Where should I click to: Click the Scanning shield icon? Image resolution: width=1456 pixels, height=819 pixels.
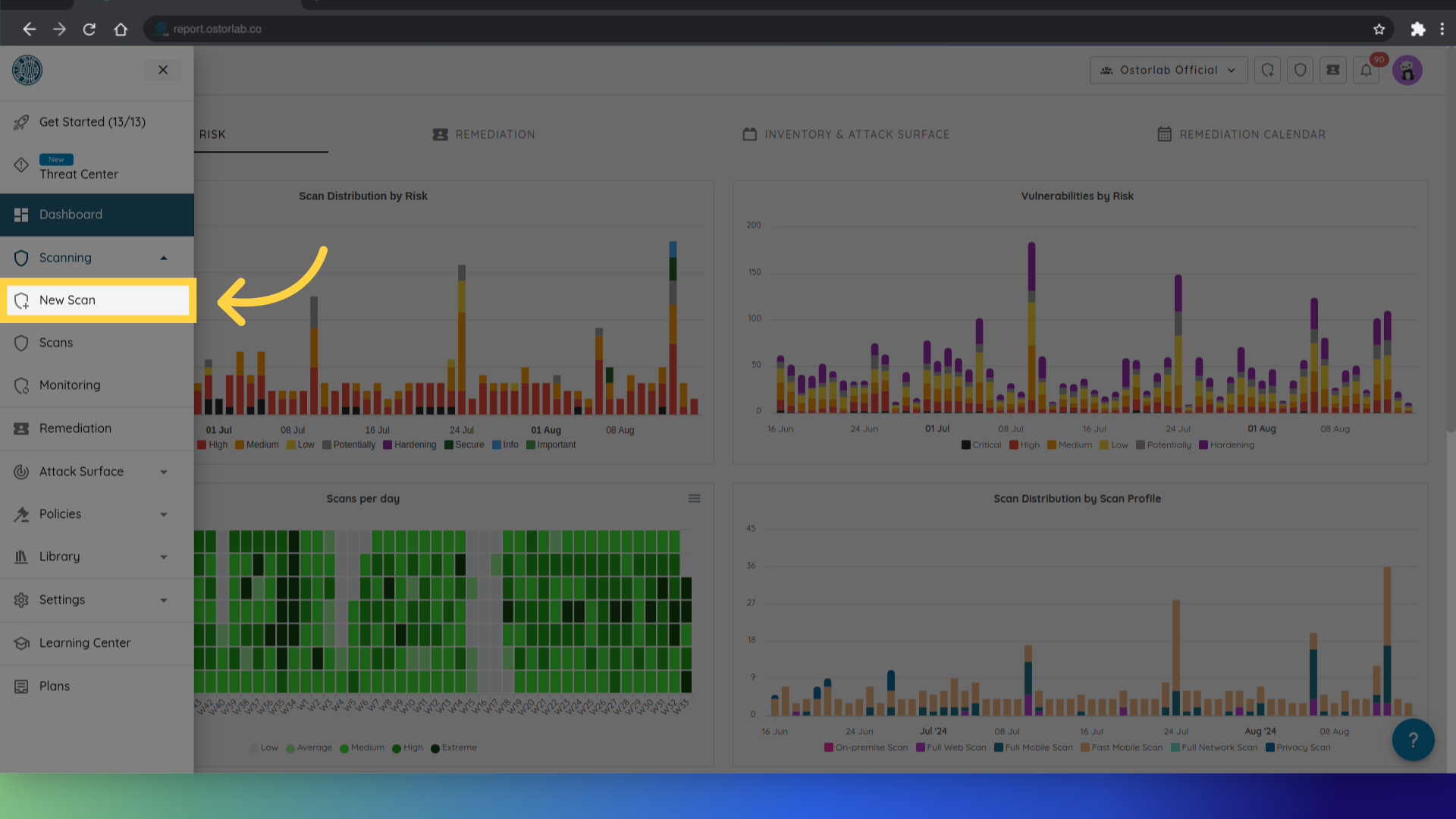coord(20,258)
